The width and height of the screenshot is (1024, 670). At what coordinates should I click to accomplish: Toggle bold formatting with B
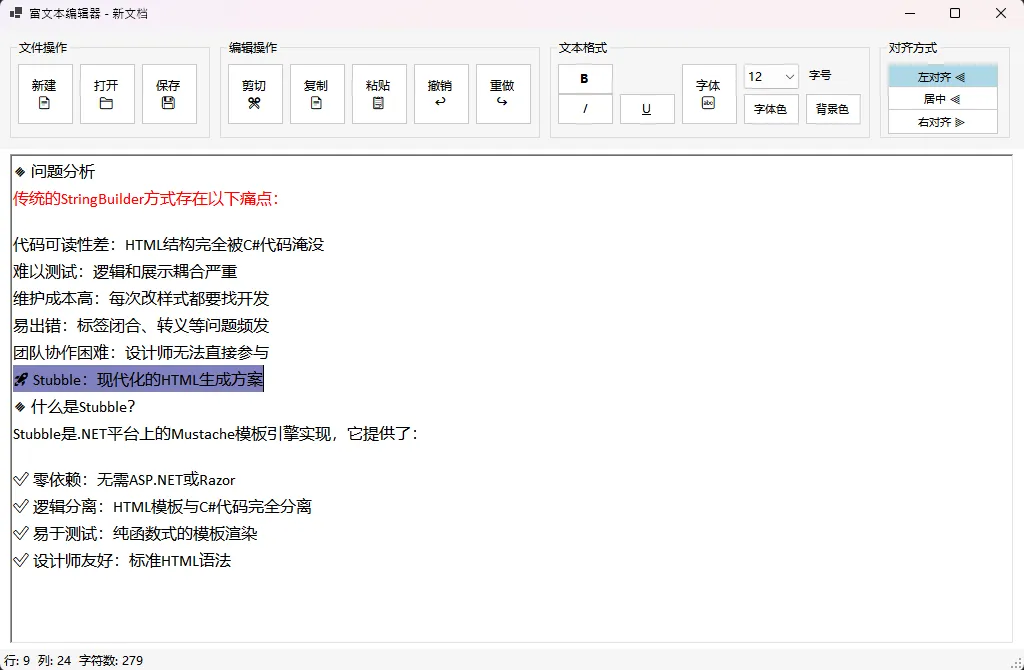click(585, 79)
